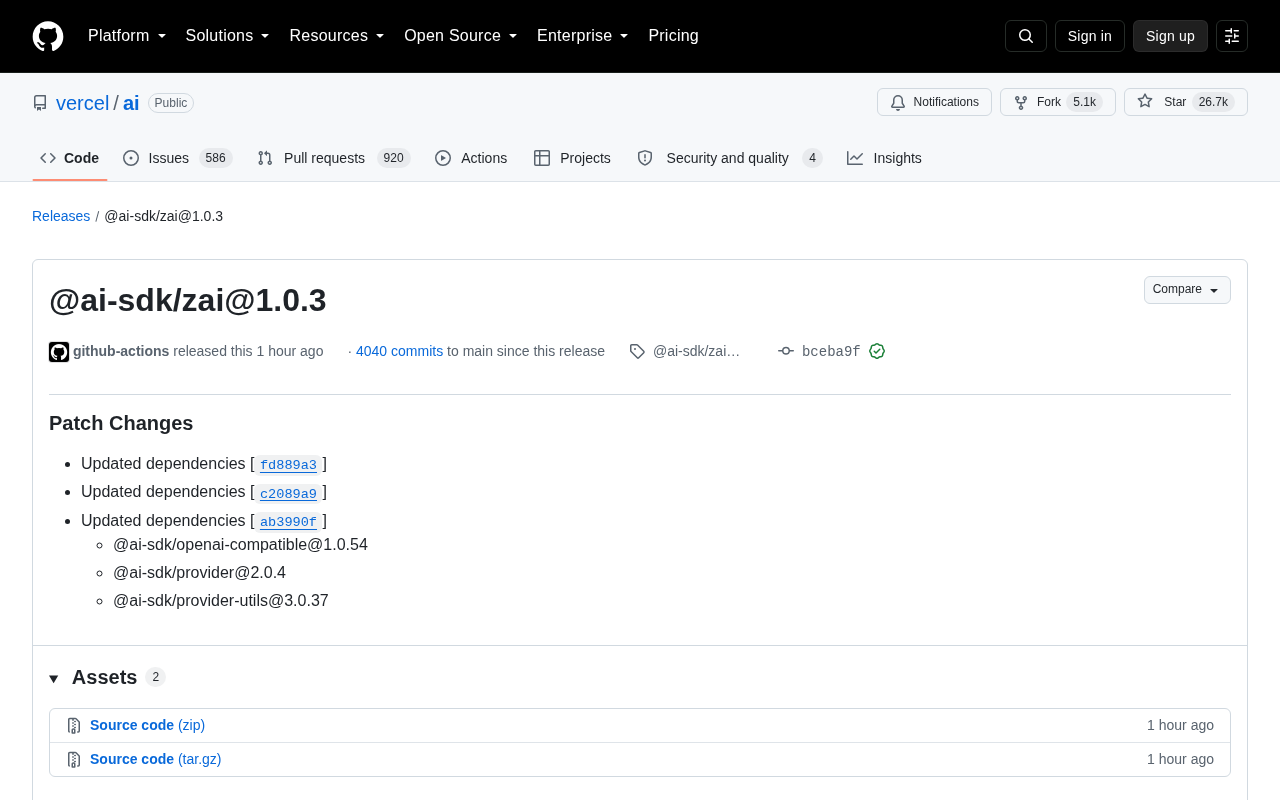Image resolution: width=1280 pixels, height=800 pixels.
Task: Click @ai-sdk/provider-utils@3.0.37 list item
Action: 221,601
